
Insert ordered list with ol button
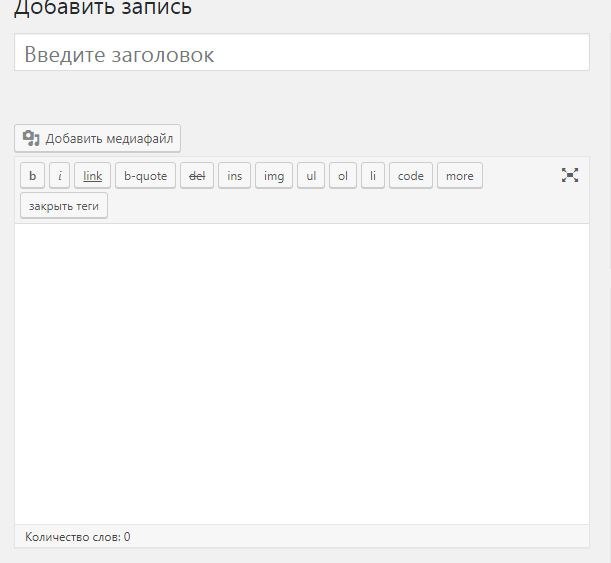click(x=343, y=176)
